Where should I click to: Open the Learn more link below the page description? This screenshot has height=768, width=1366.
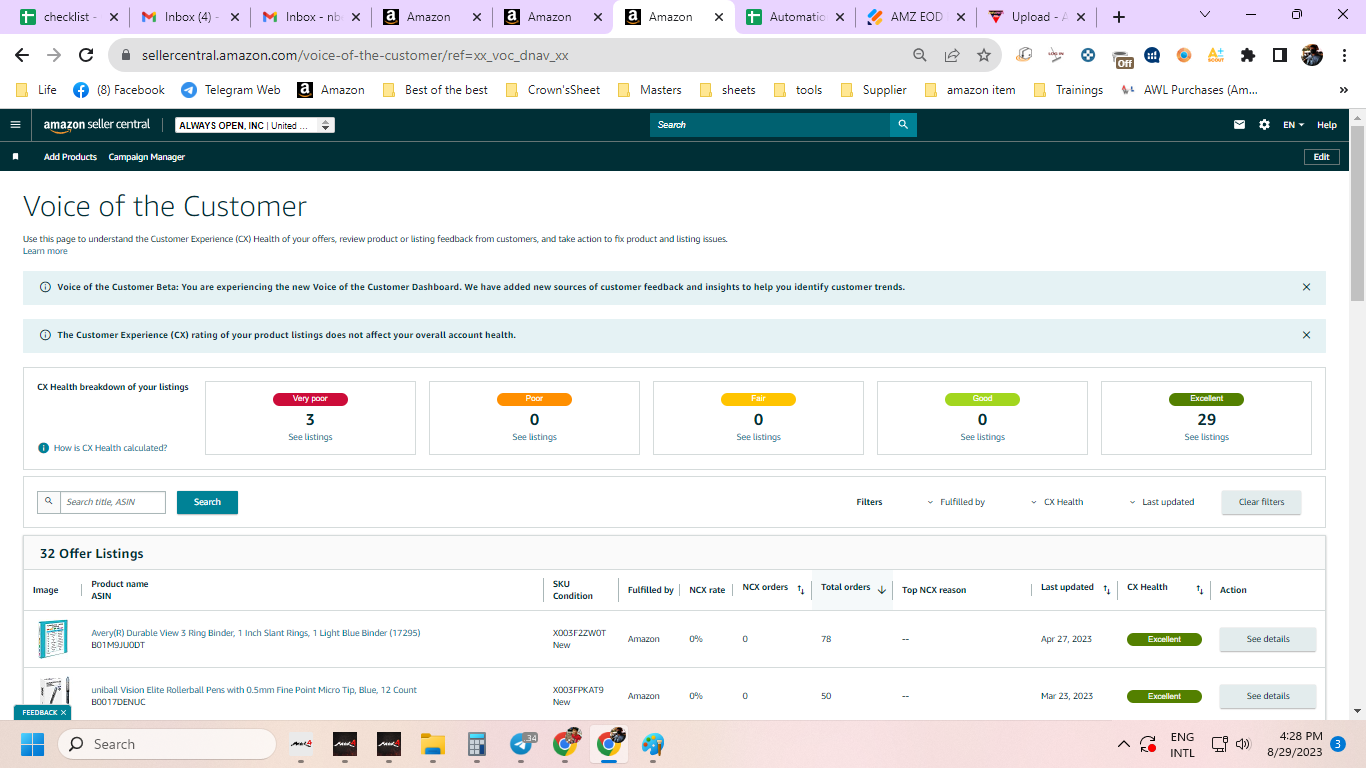pyautogui.click(x=45, y=251)
